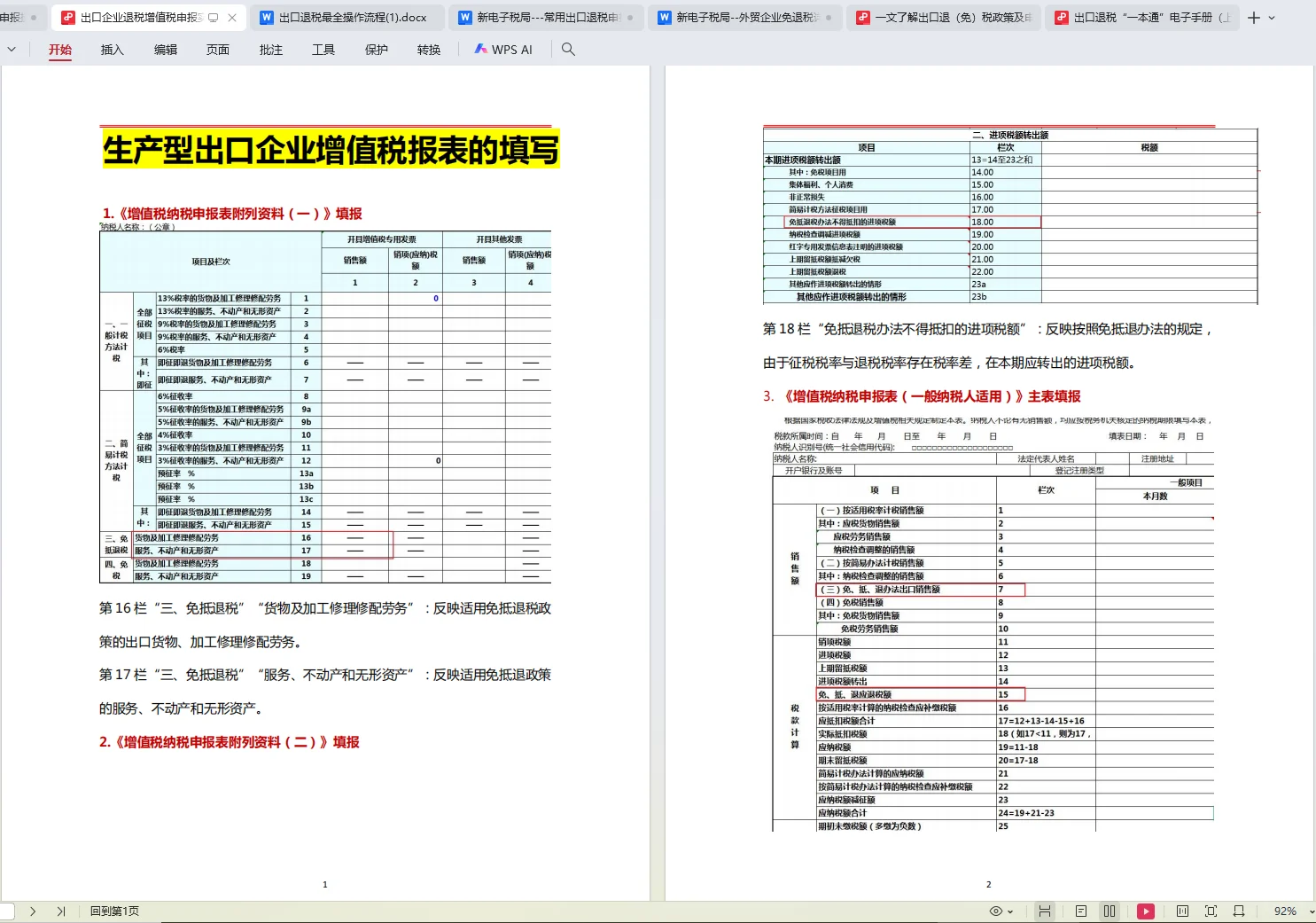The image size is (1316, 923).
Task: Switch to single page view in status bar
Action: click(x=1081, y=911)
